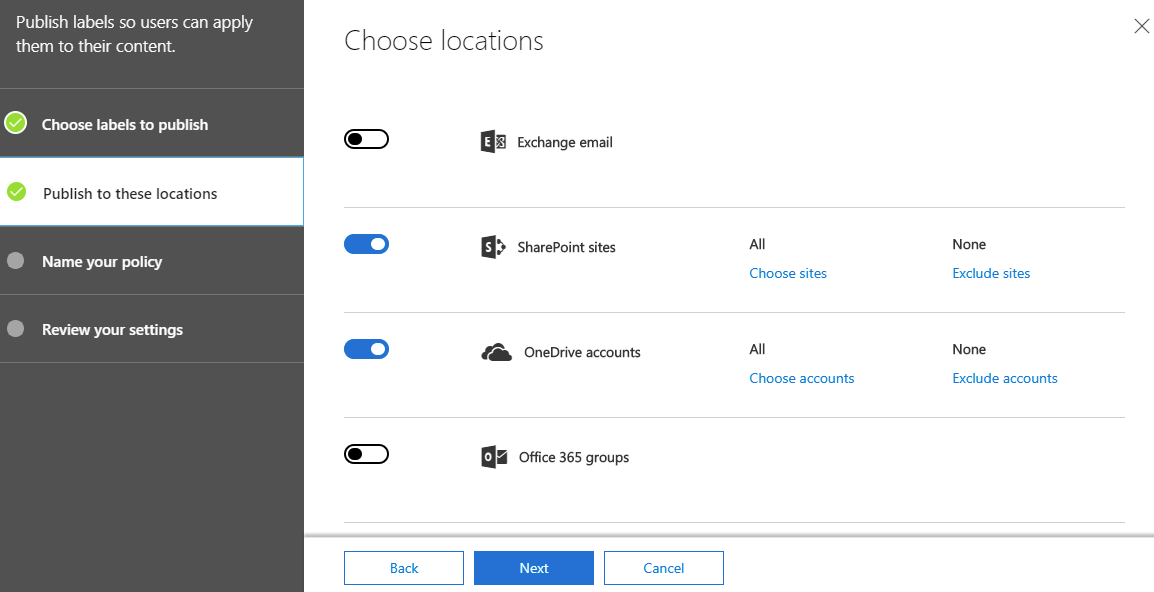Click green checkmark beside Choose labels to publish
The image size is (1154, 592).
pos(15,123)
